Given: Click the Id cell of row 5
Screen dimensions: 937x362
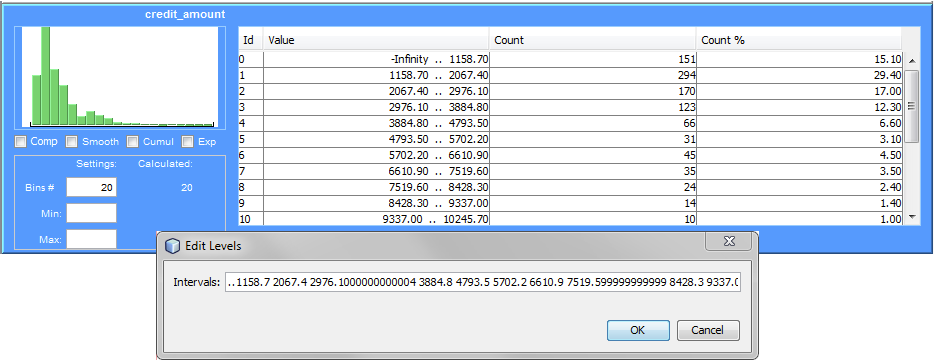Looking at the screenshot, I should (250, 139).
